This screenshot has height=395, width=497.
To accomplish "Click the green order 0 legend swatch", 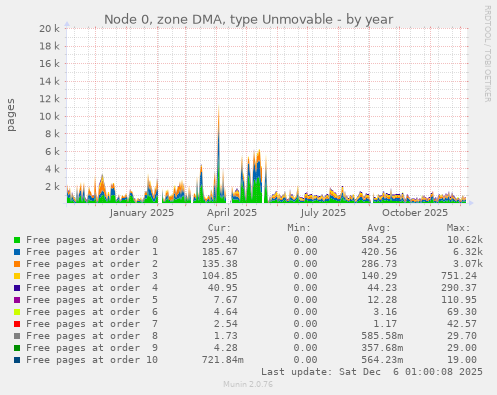I will point(17,240).
